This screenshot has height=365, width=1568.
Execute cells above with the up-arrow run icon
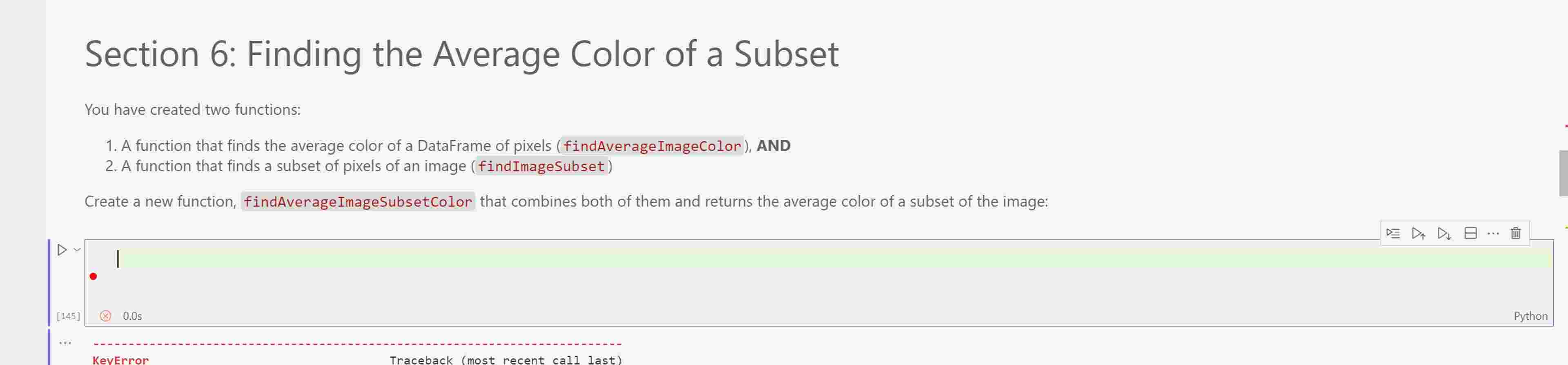[1418, 233]
